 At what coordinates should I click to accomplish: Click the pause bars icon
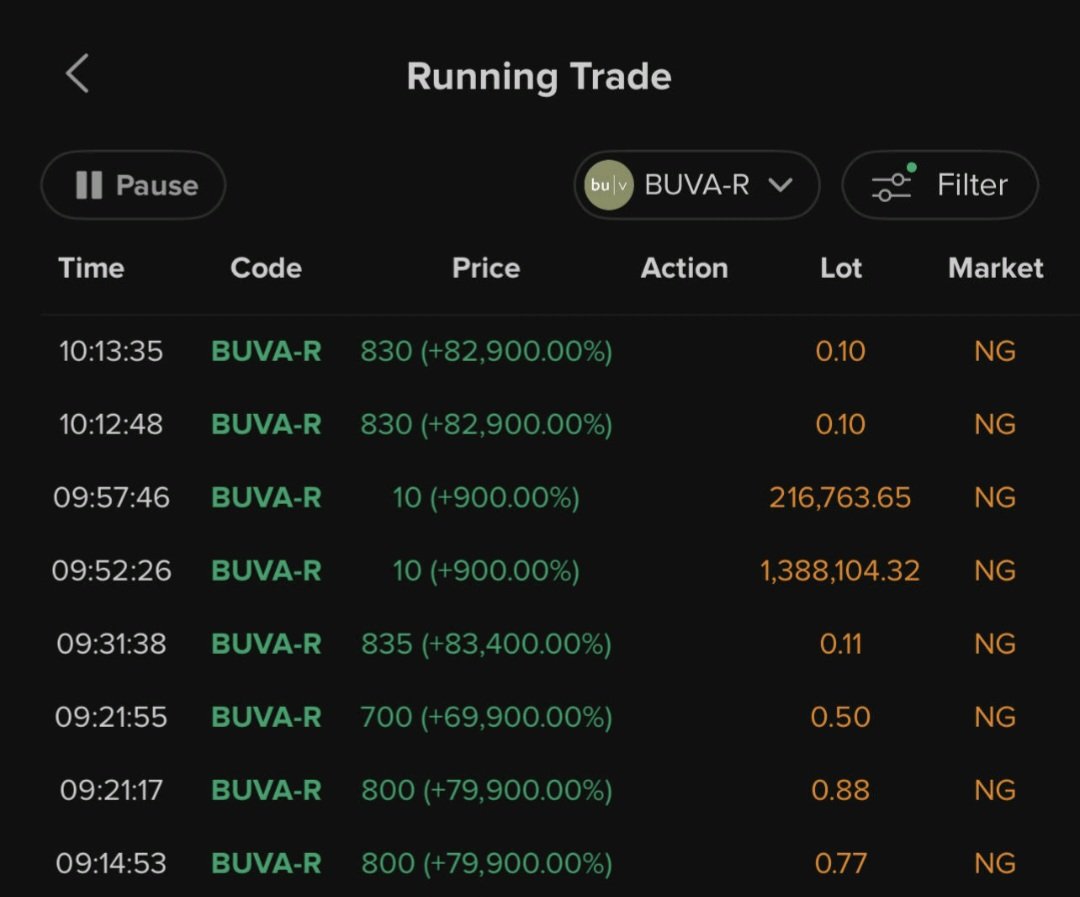[x=89, y=185]
